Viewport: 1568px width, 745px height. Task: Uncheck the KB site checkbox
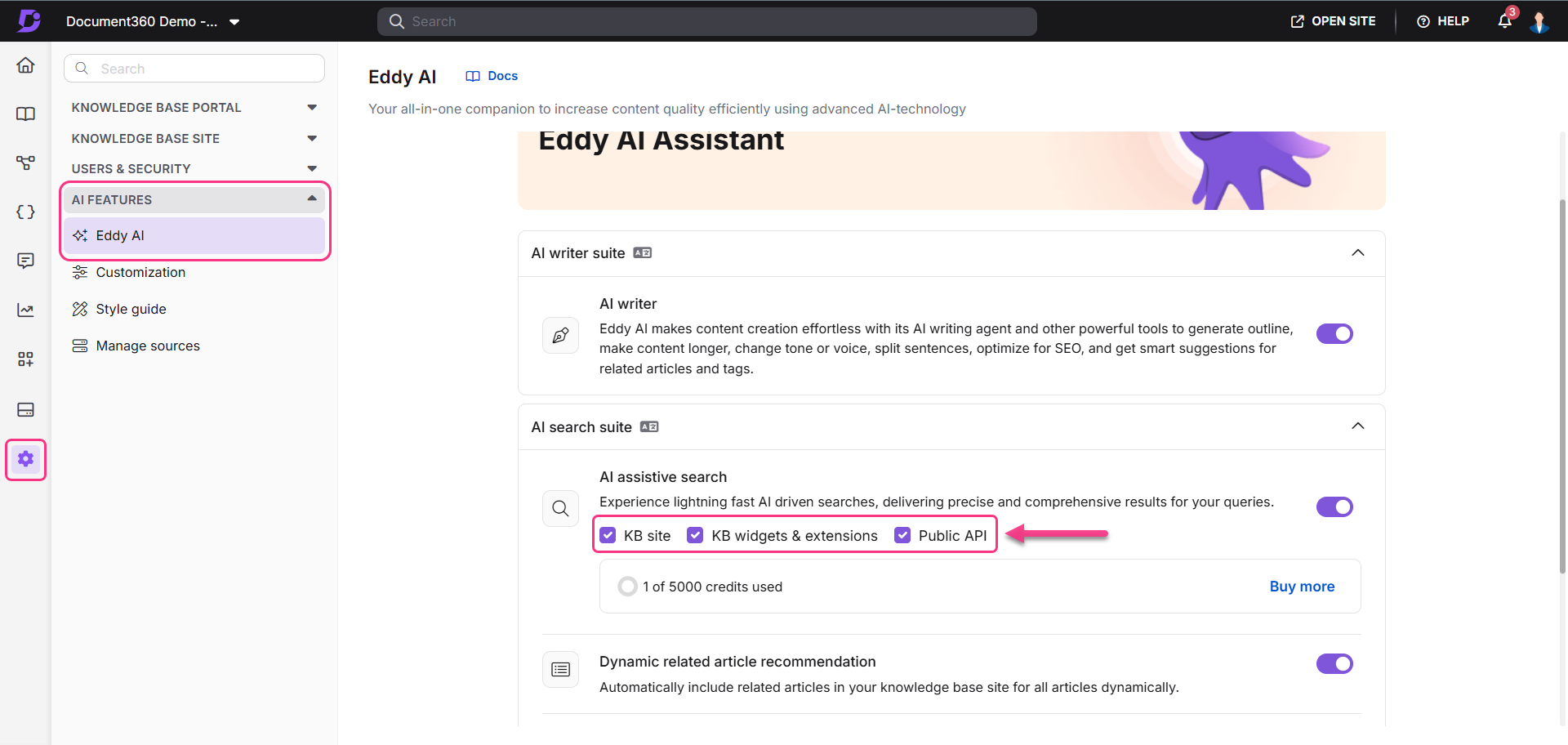tap(608, 535)
